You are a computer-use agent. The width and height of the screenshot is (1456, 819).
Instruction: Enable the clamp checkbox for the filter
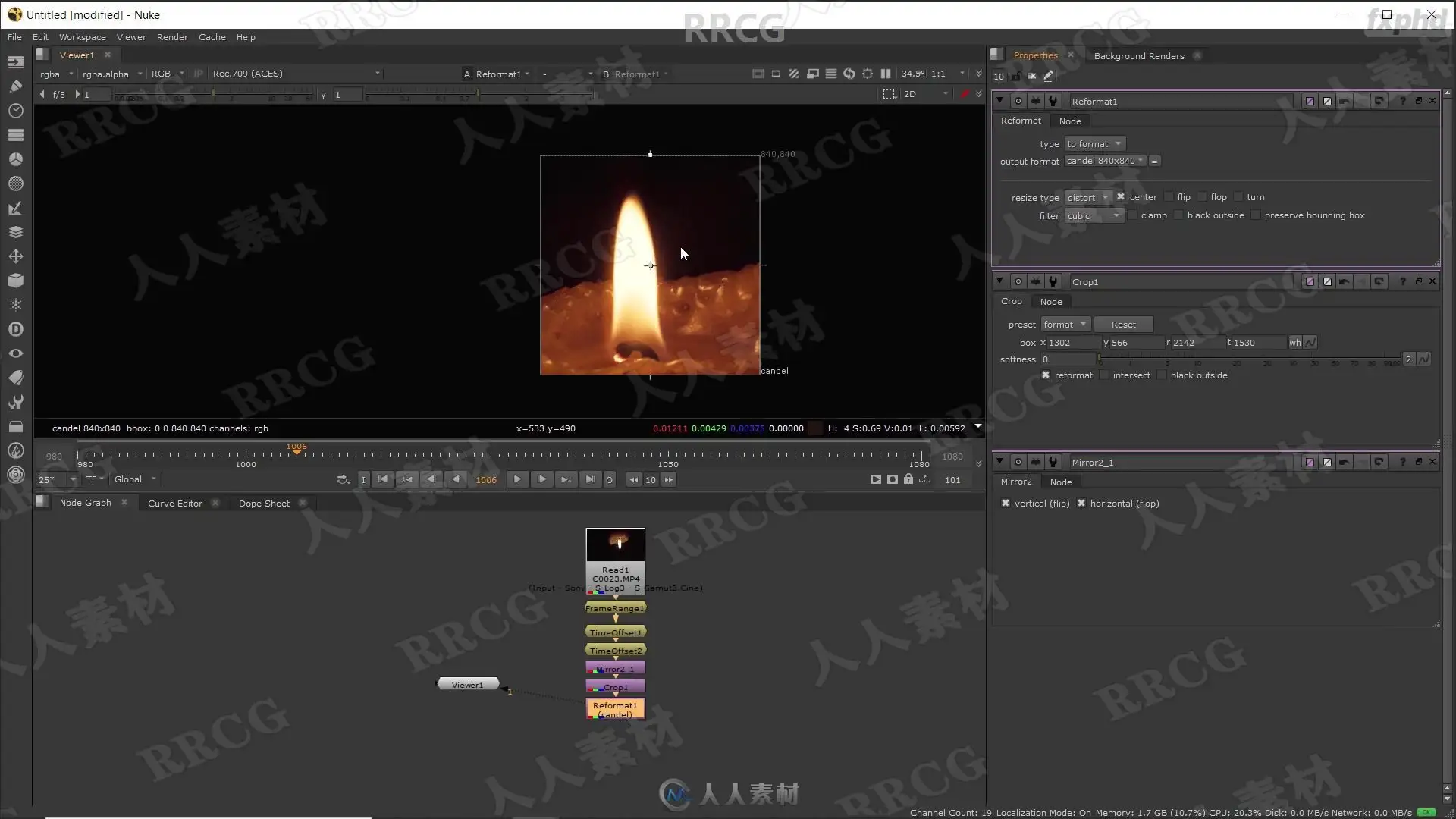click(1132, 215)
